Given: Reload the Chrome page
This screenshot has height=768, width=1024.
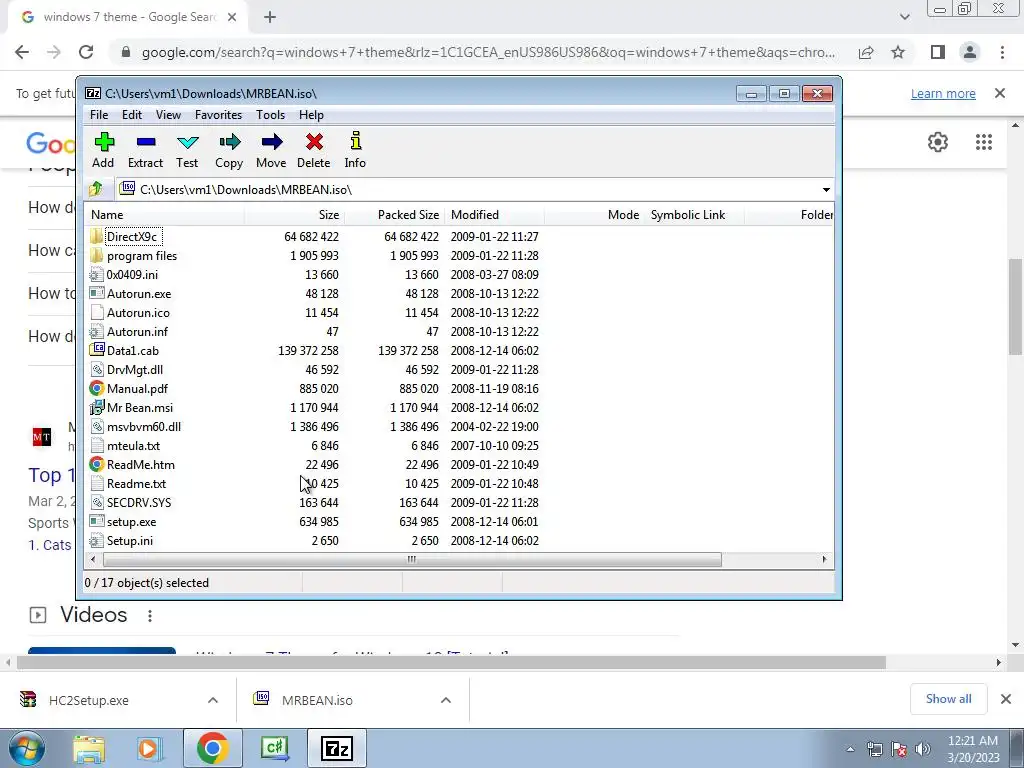Looking at the screenshot, I should click(x=86, y=52).
